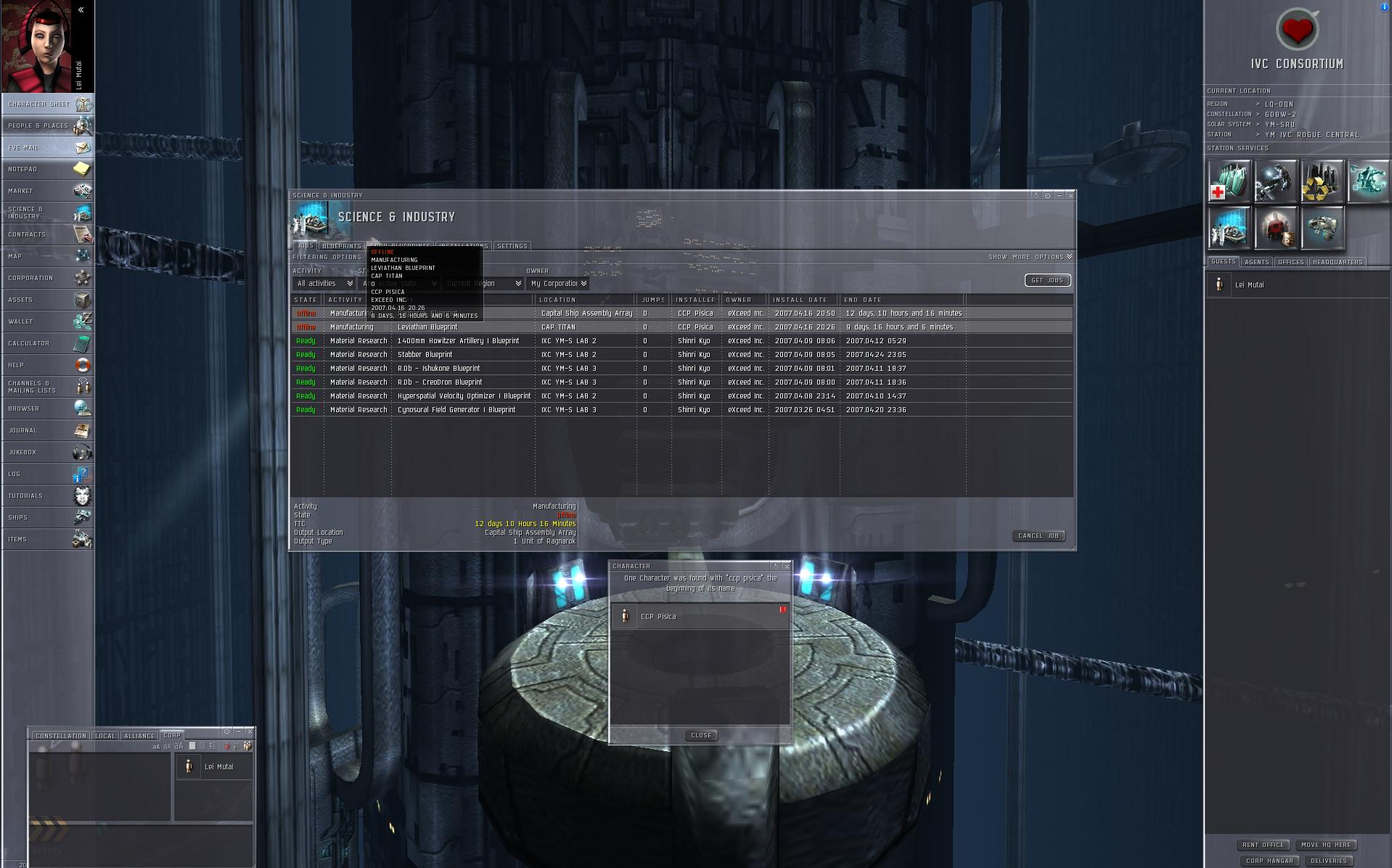Image resolution: width=1392 pixels, height=868 pixels.
Task: Open the Notepad from the sidebar
Action: point(47,169)
